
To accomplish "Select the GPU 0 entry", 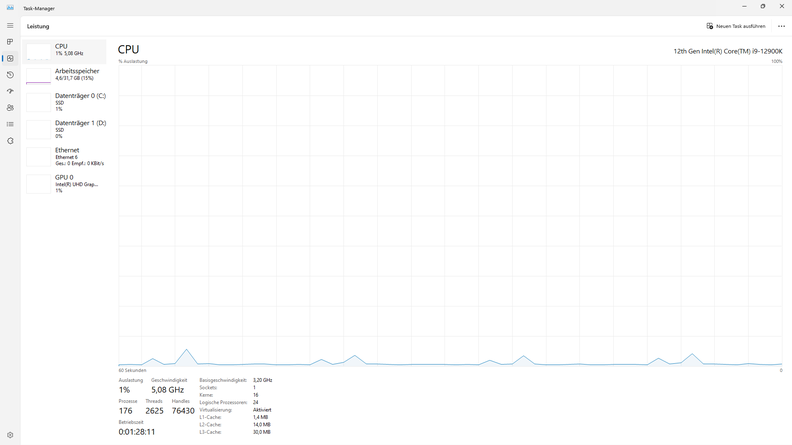I will [x=65, y=183].
